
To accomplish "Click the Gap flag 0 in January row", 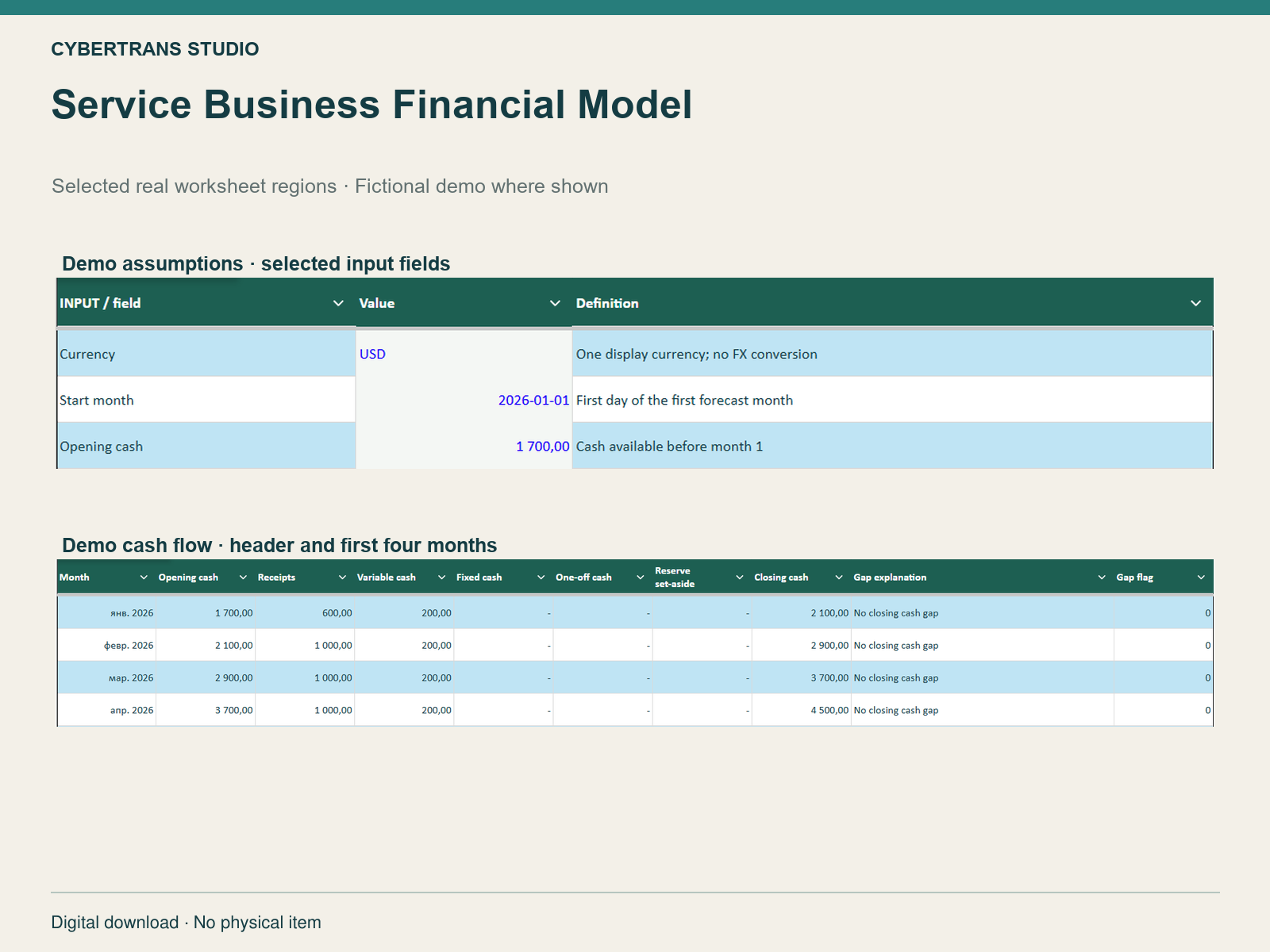I will click(x=1164, y=612).
